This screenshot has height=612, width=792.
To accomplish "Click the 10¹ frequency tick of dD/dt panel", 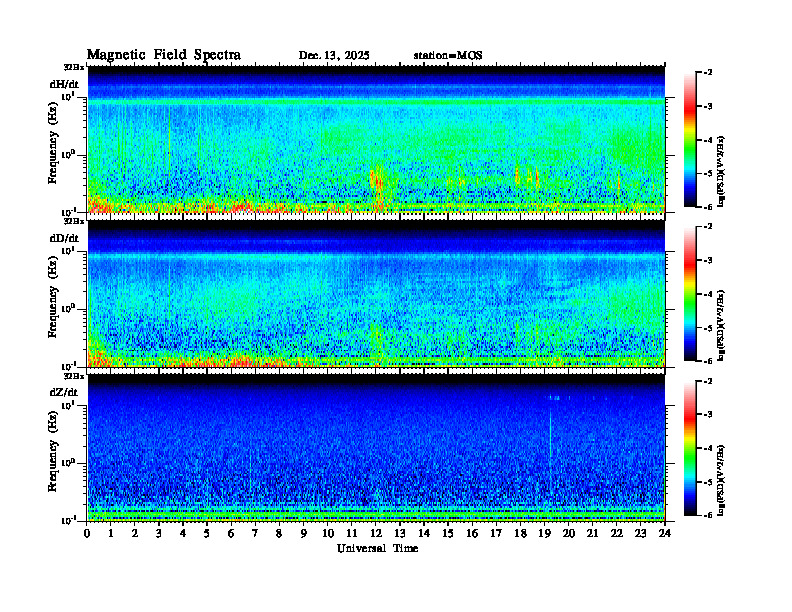I will coord(68,251).
